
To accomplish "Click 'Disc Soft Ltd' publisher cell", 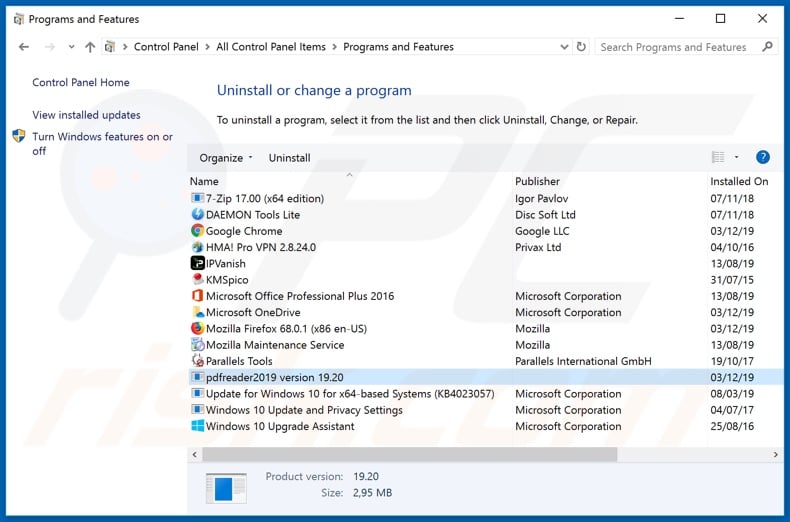I will coord(545,215).
